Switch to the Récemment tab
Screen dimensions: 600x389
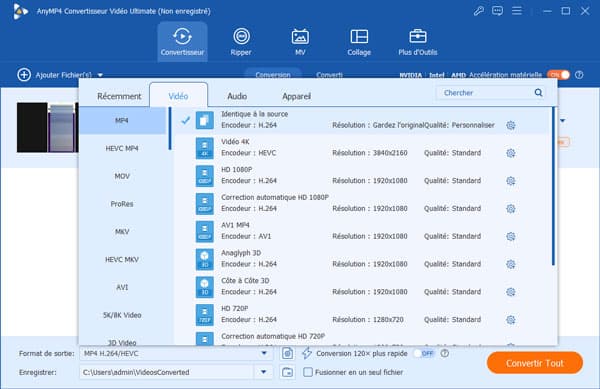(119, 96)
